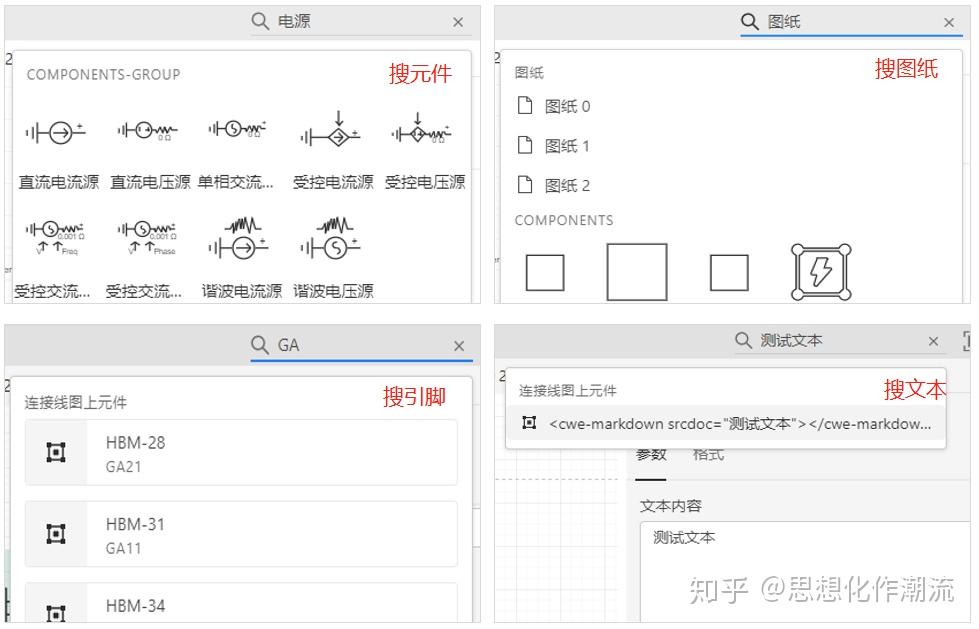
Task: Select the 直流电压源 component symbol
Action: 147,130
